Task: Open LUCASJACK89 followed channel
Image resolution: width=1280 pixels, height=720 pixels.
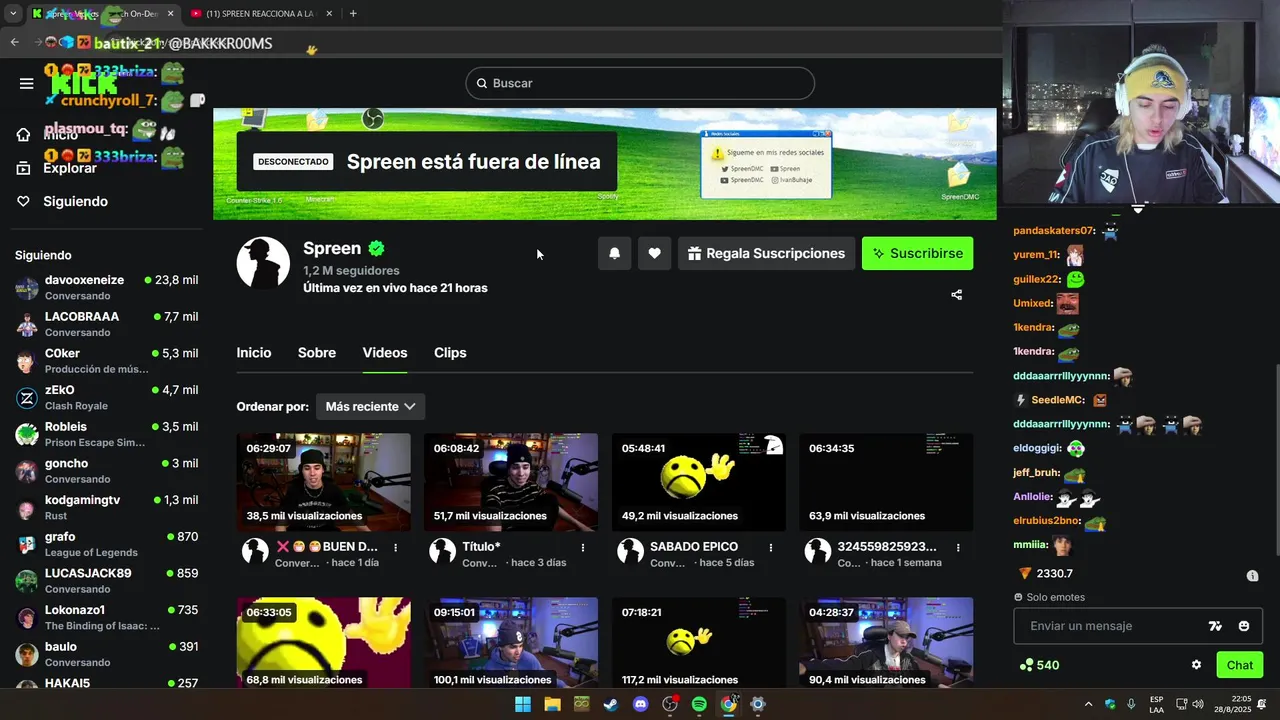Action: click(106, 581)
